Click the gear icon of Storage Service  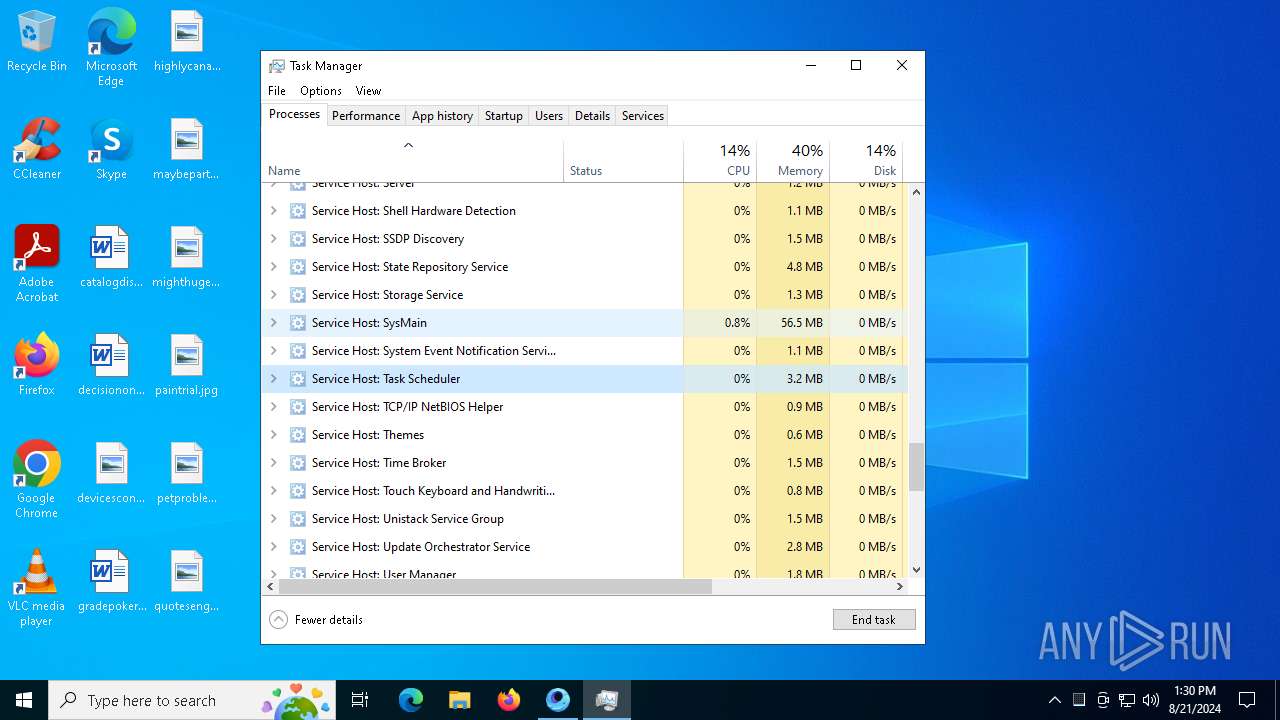click(x=297, y=295)
